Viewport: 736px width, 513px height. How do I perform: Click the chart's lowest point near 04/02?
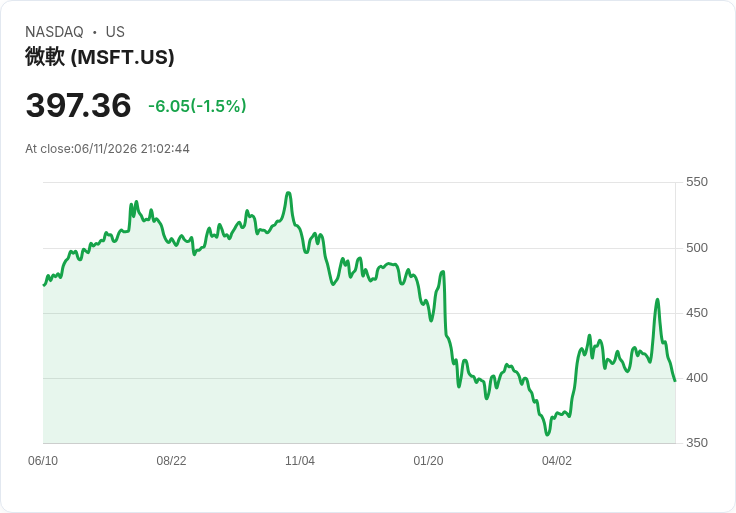(547, 434)
